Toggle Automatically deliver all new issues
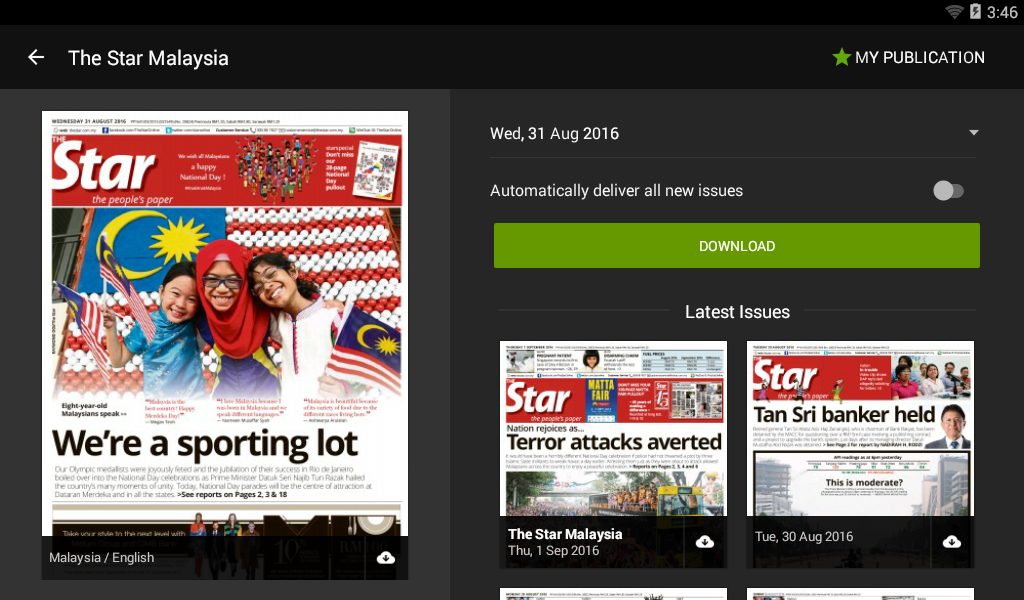Screen dimensions: 1024x600 (948, 191)
